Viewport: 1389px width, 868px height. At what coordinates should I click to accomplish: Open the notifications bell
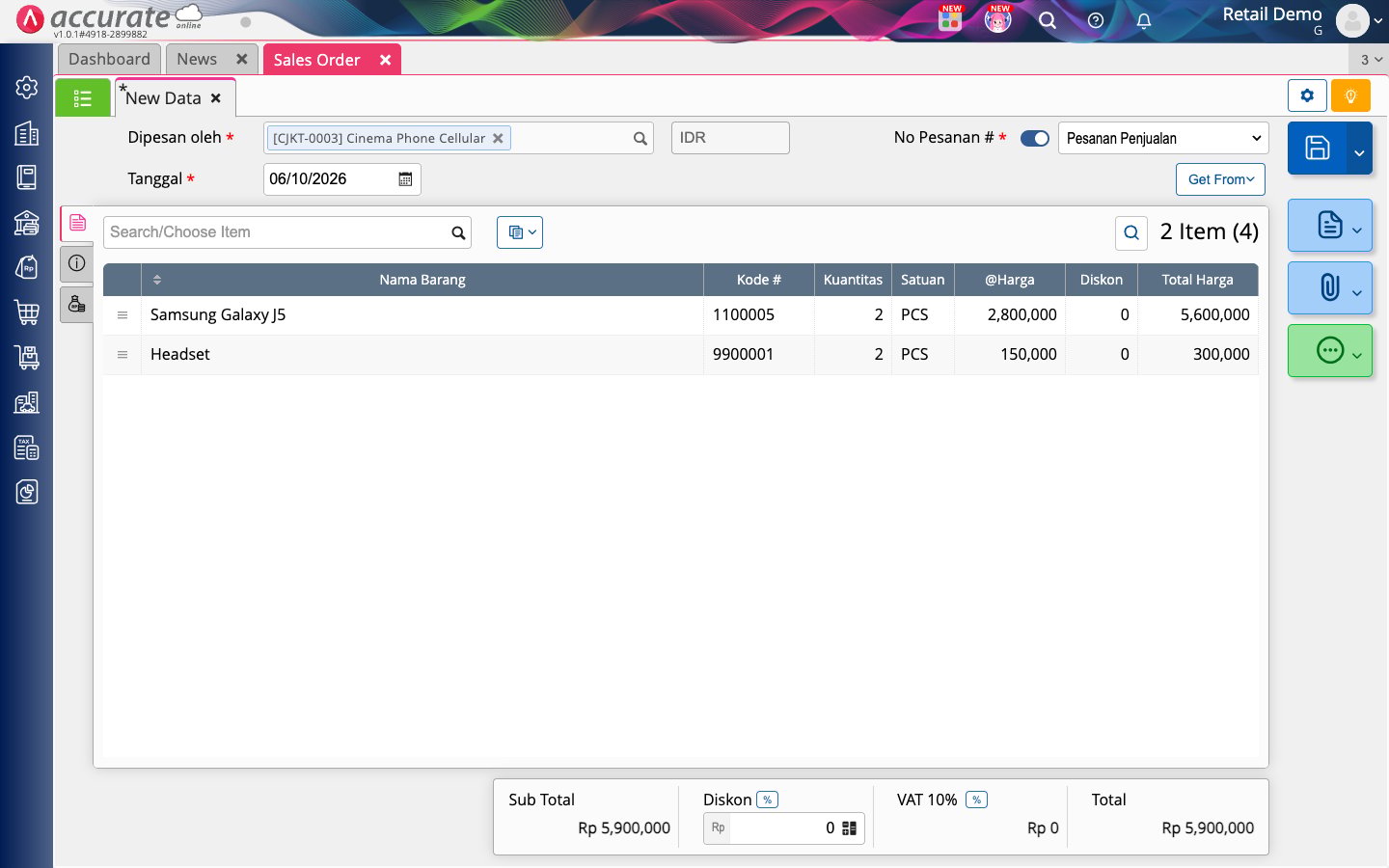[1144, 20]
